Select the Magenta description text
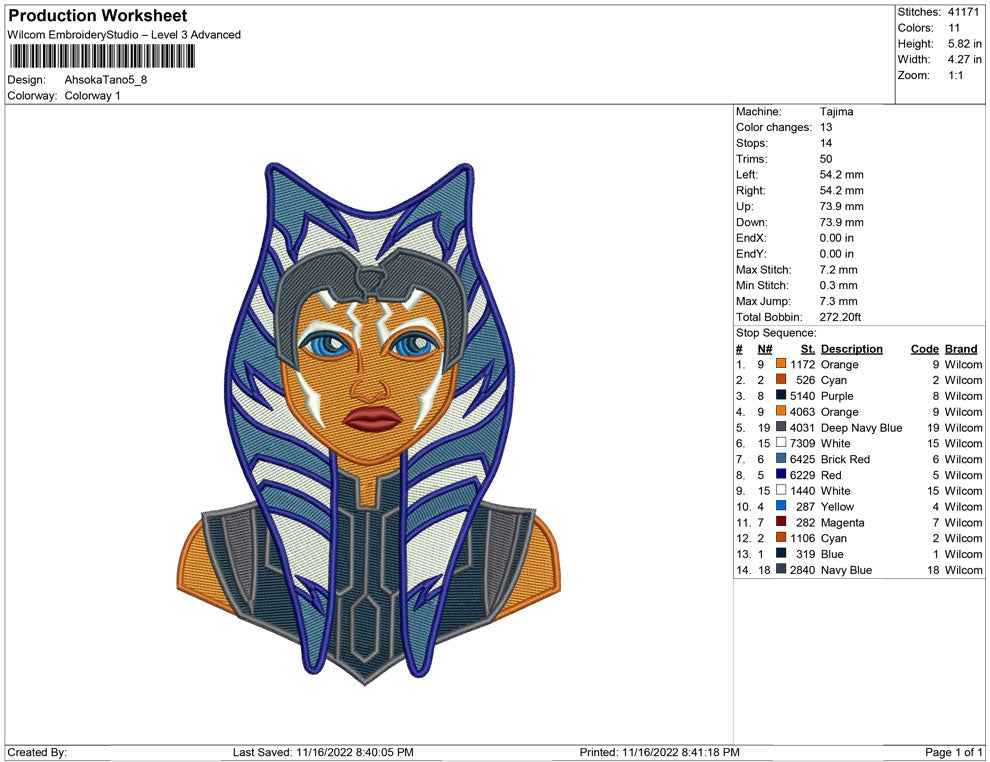This screenshot has height=762, width=990. click(842, 522)
